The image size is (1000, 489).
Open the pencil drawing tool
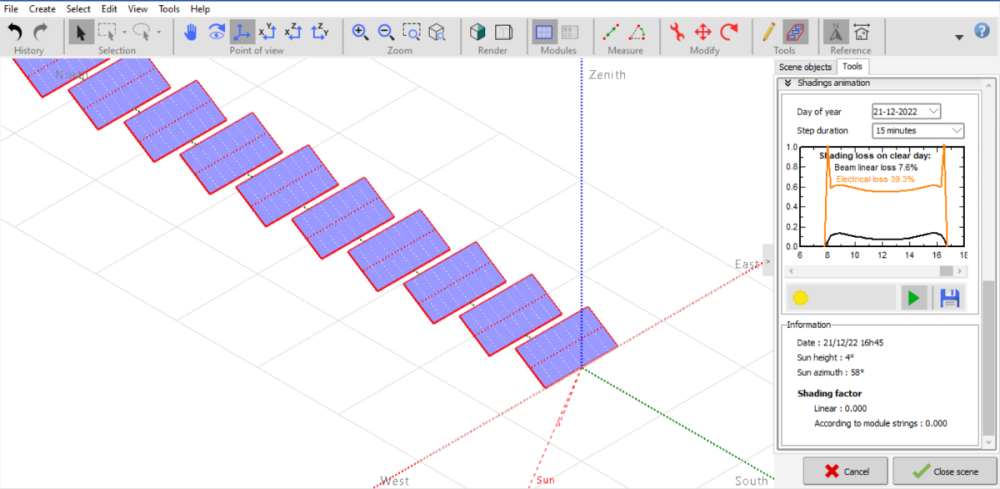pyautogui.click(x=767, y=32)
